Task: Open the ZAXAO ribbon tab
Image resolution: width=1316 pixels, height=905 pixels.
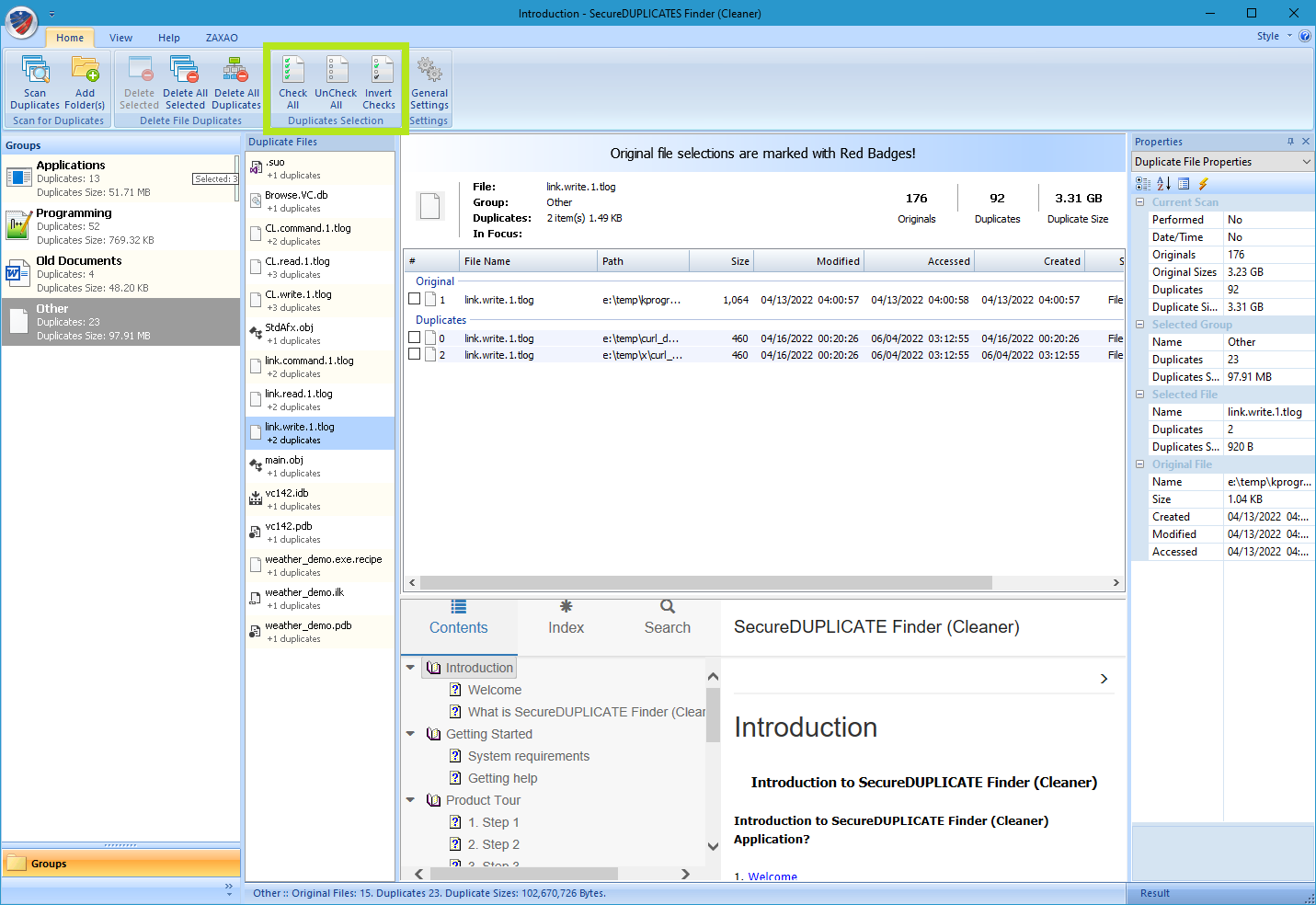Action: pos(222,38)
